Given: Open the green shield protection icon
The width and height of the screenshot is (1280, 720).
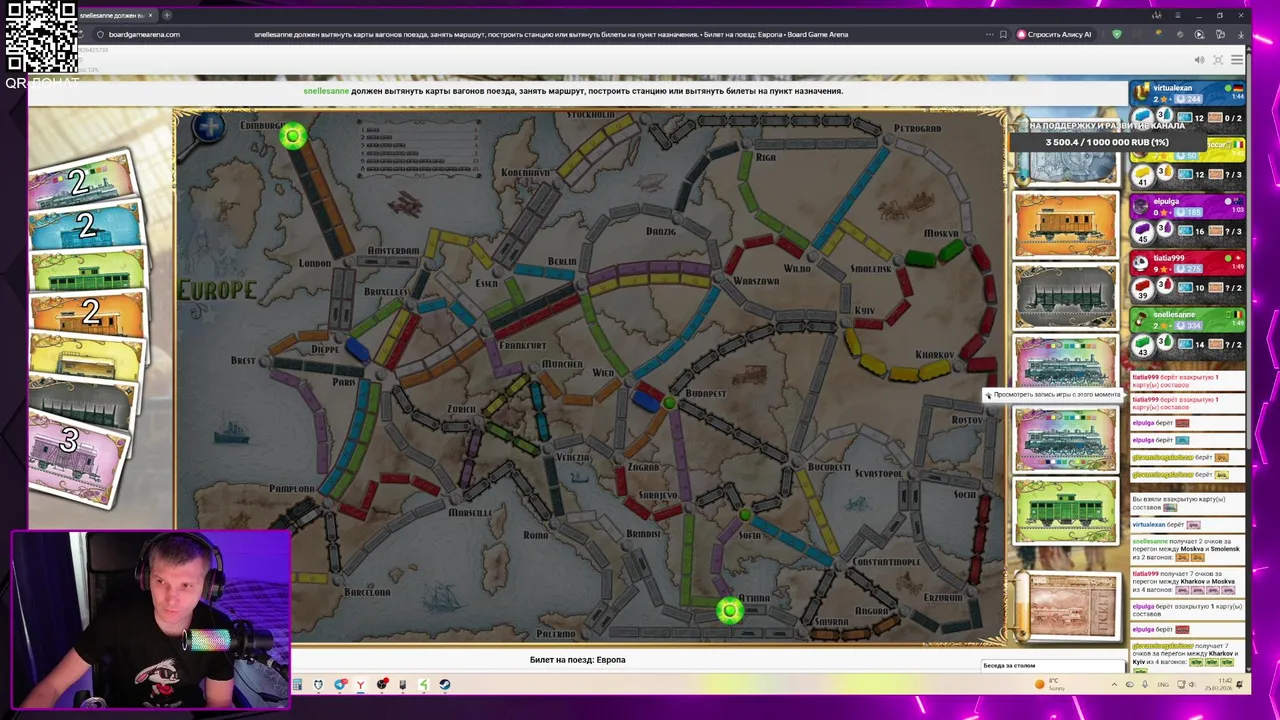Looking at the screenshot, I should 1117,34.
